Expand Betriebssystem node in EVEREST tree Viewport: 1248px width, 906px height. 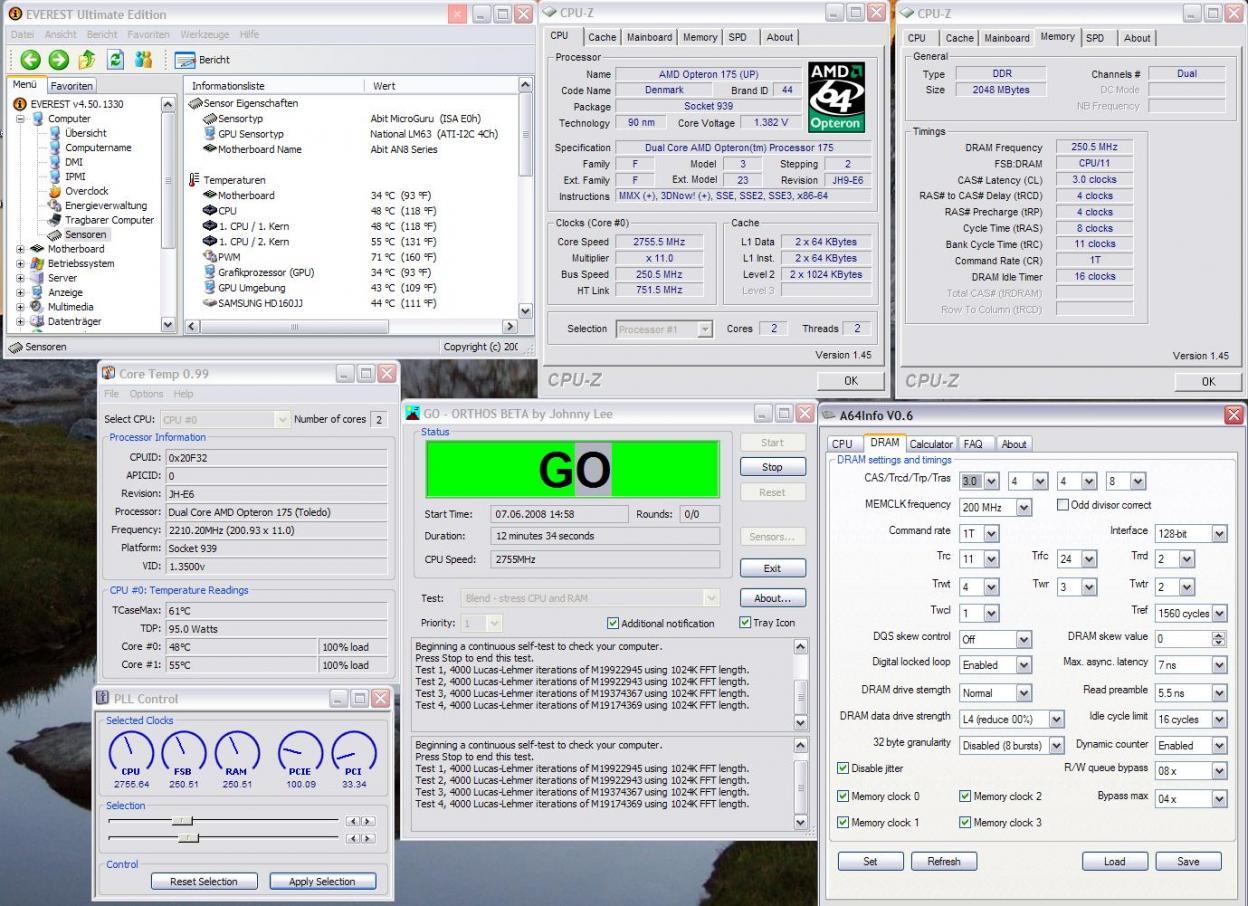22,264
